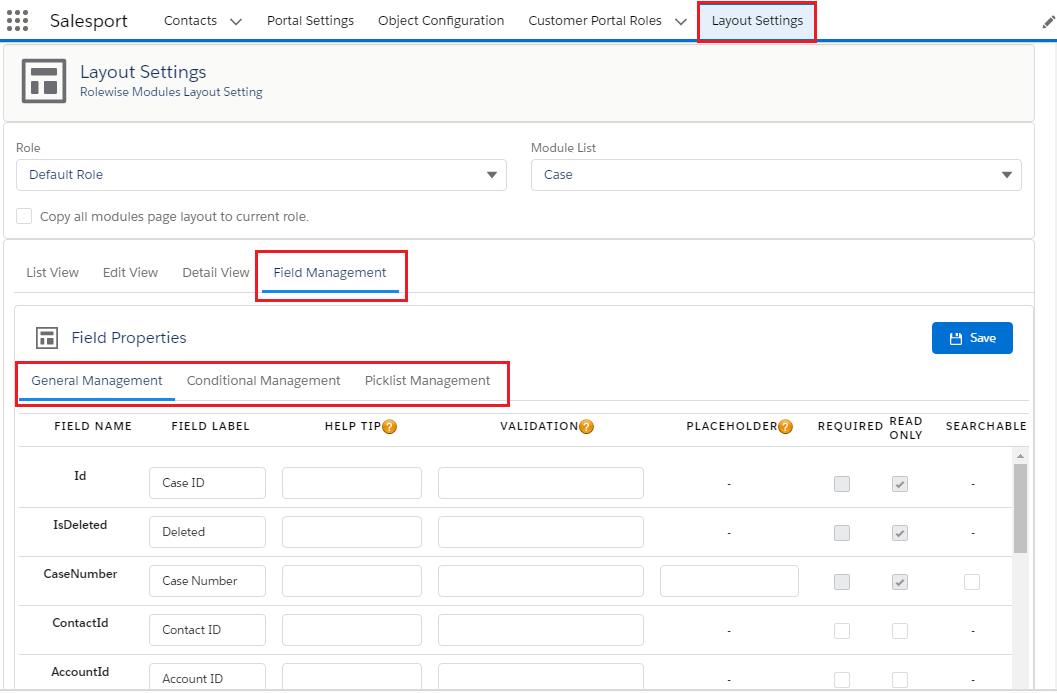Switch to the Conditional Management tab
The width and height of the screenshot is (1057, 693).
(x=263, y=381)
